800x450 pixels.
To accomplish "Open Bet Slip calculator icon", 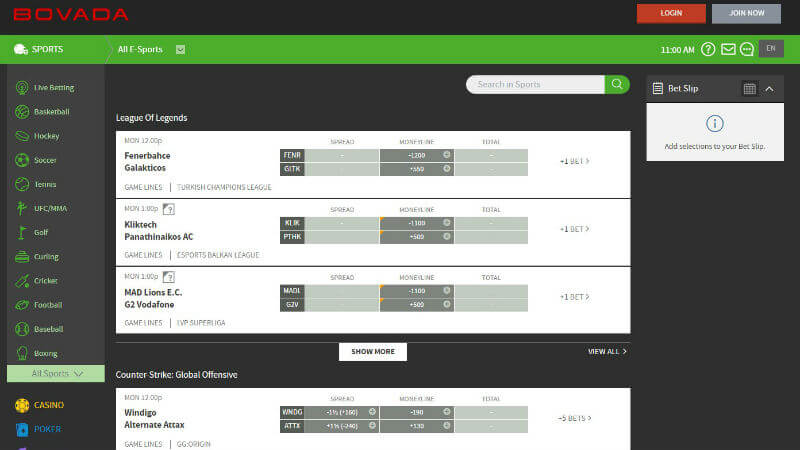I will coord(749,89).
